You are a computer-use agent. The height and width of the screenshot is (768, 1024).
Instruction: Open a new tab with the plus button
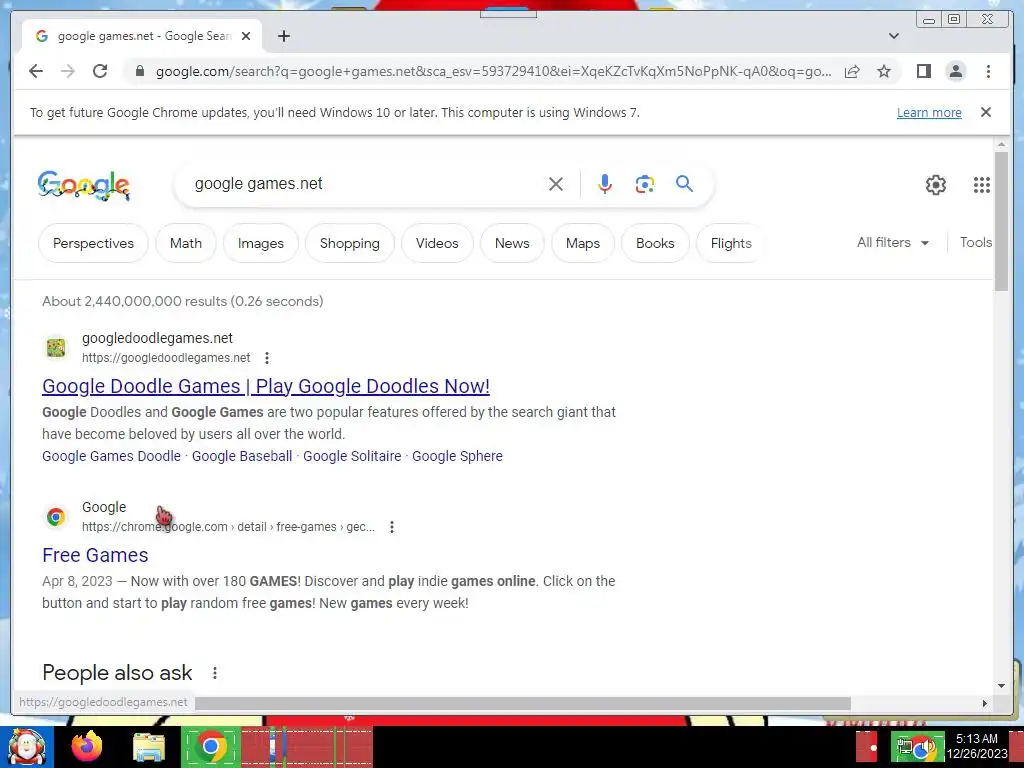[283, 36]
